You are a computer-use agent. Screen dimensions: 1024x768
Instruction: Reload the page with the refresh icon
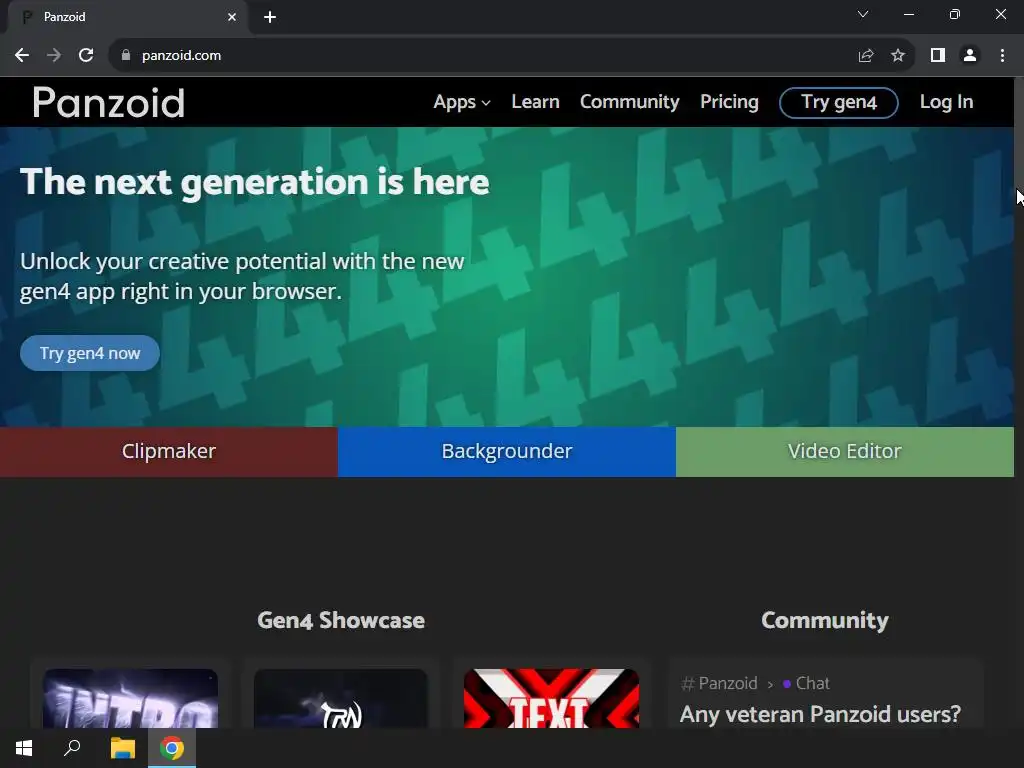[x=86, y=56]
